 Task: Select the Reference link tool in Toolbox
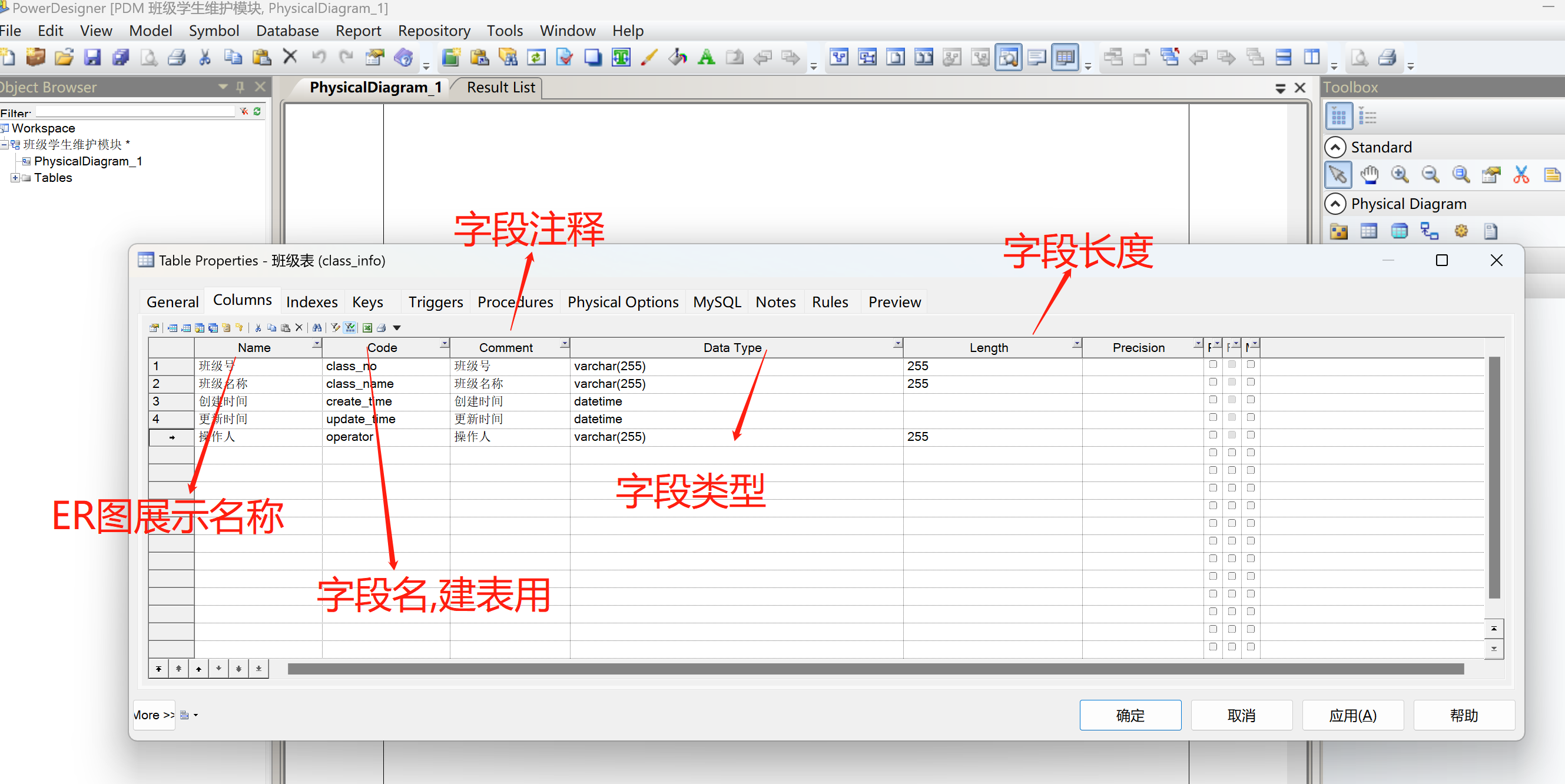[x=1429, y=231]
